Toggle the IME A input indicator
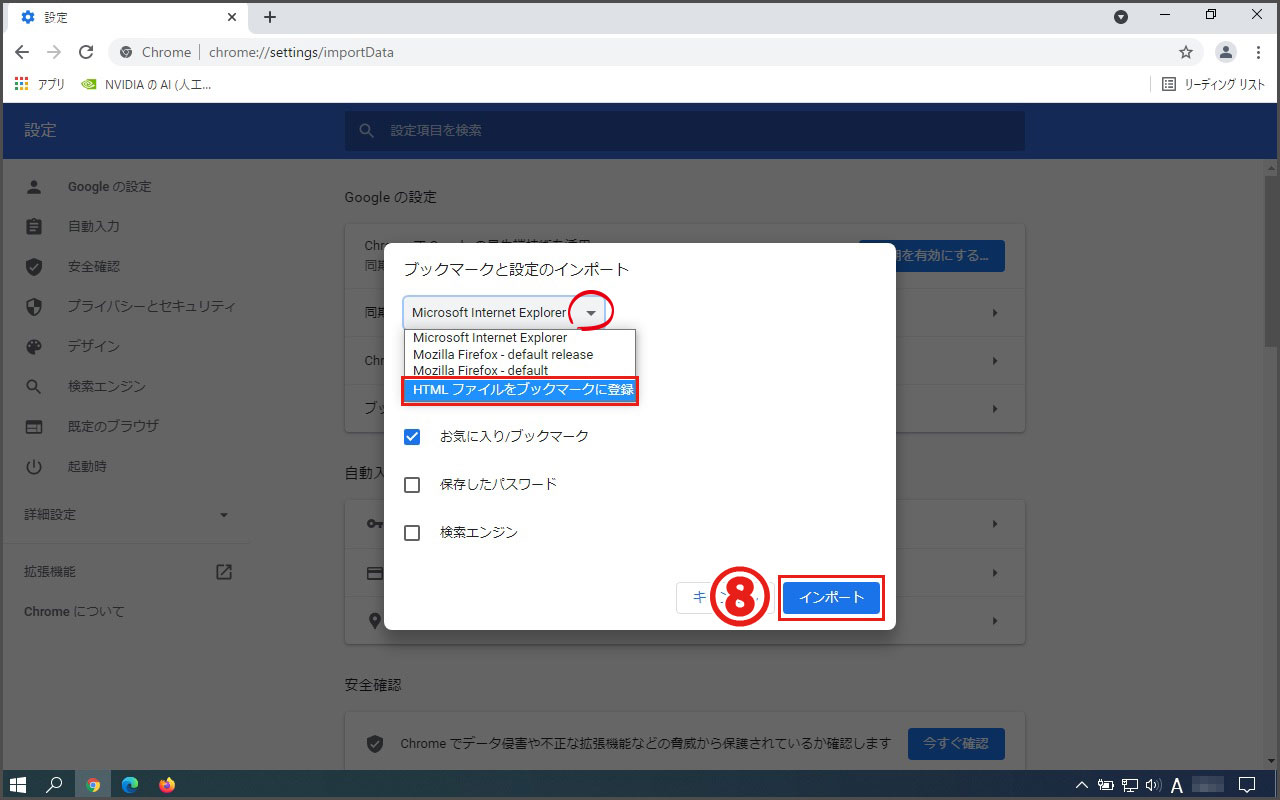This screenshot has width=1280, height=800. [x=1177, y=785]
